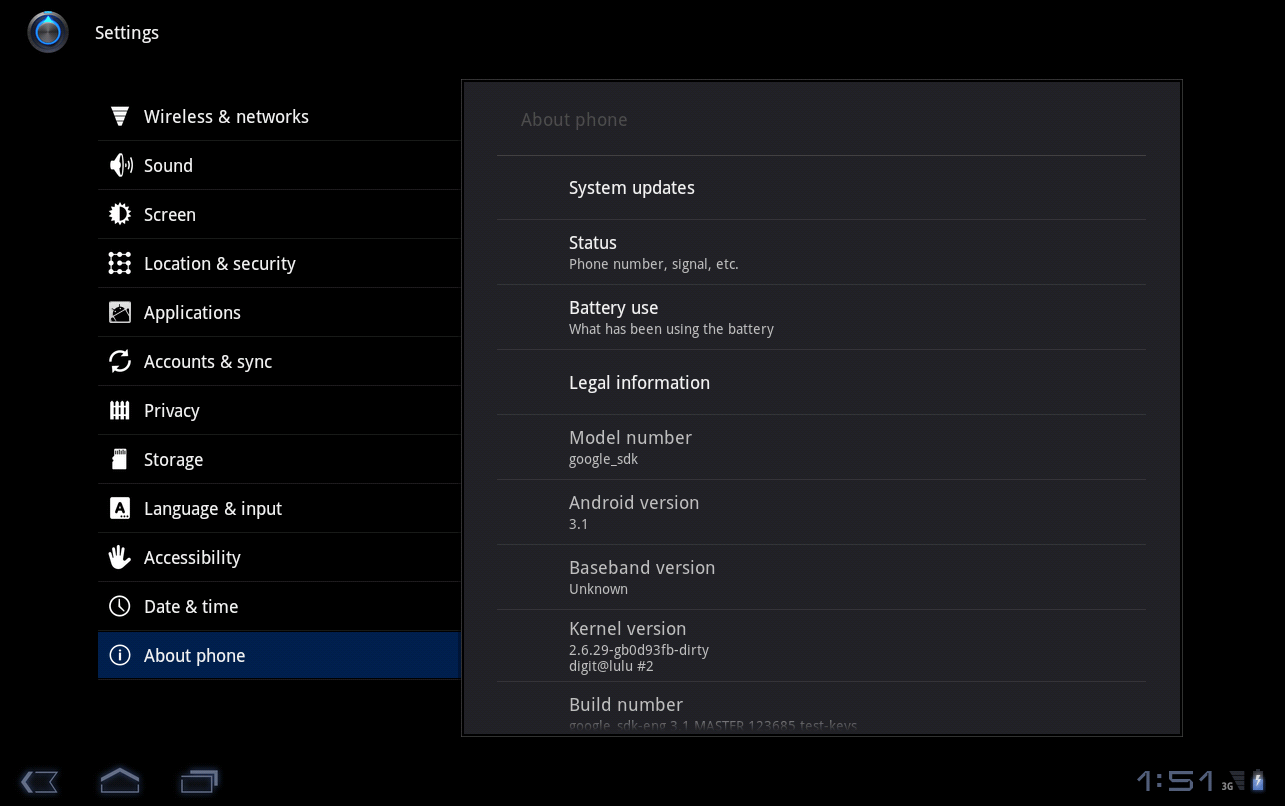This screenshot has height=806, width=1285.
Task: Tap the system clock showing 1:51
Action: (x=1176, y=780)
